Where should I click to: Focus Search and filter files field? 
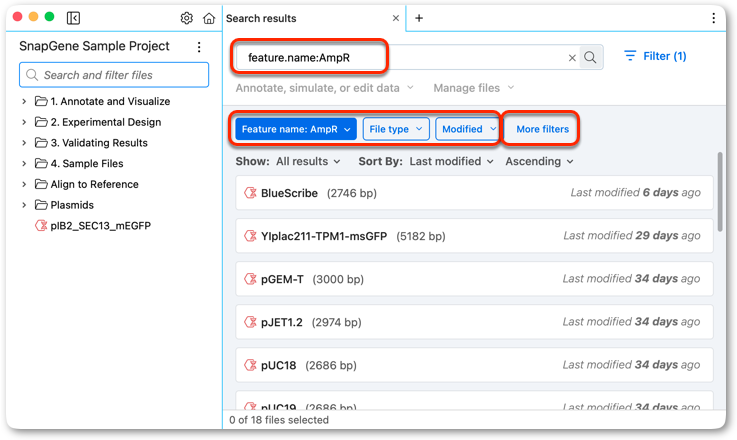coord(114,75)
